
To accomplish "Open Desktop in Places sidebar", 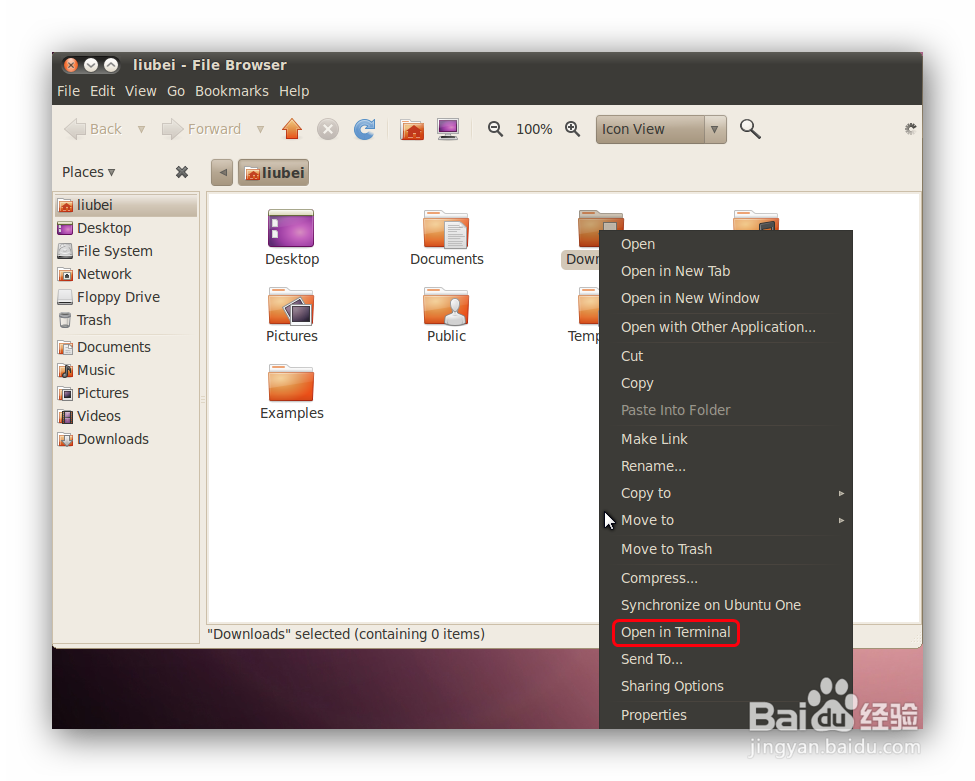I will coord(126,228).
